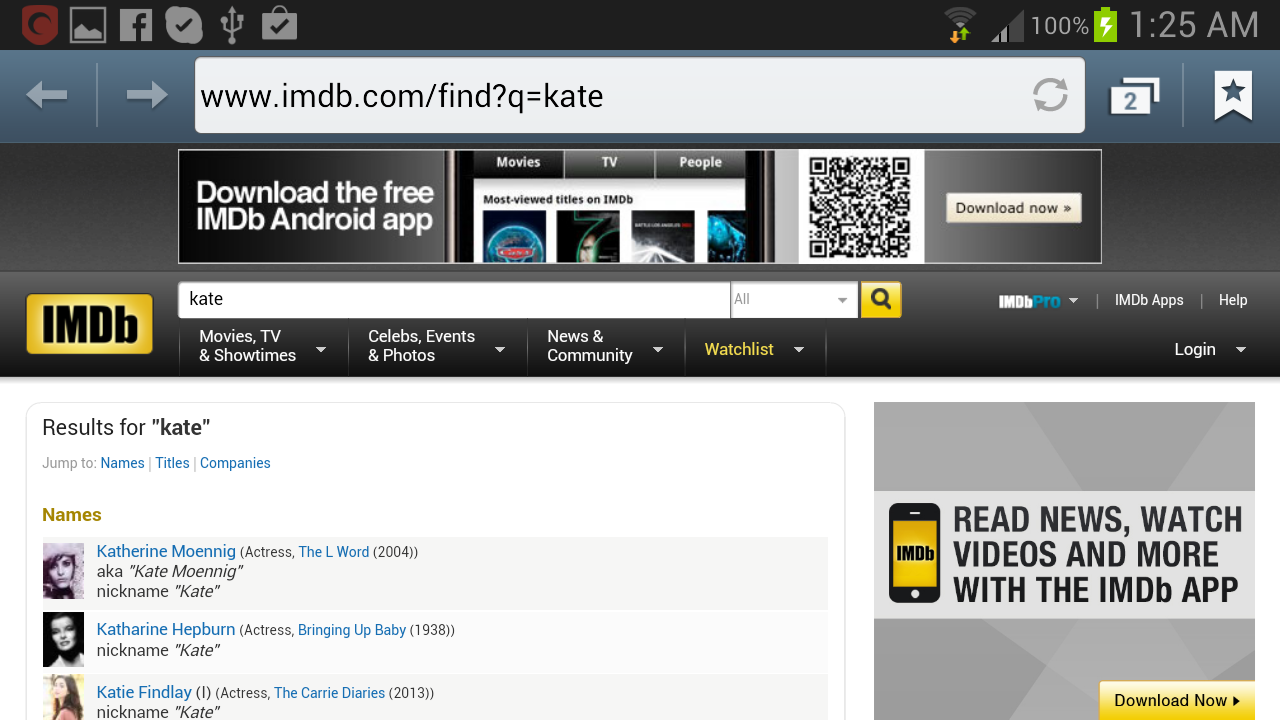Expand the Watchlist dropdown arrow

click(x=799, y=350)
